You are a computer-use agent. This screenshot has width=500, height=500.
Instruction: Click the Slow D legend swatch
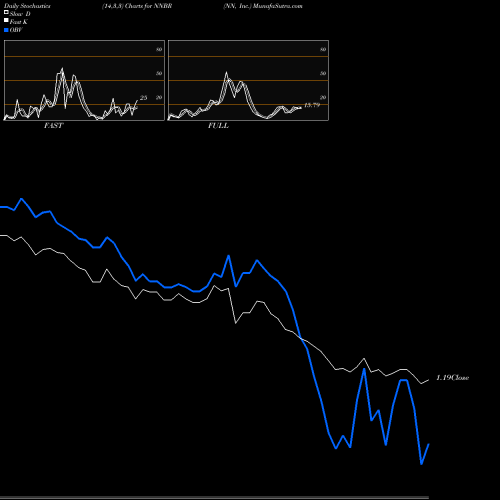coord(6,12)
